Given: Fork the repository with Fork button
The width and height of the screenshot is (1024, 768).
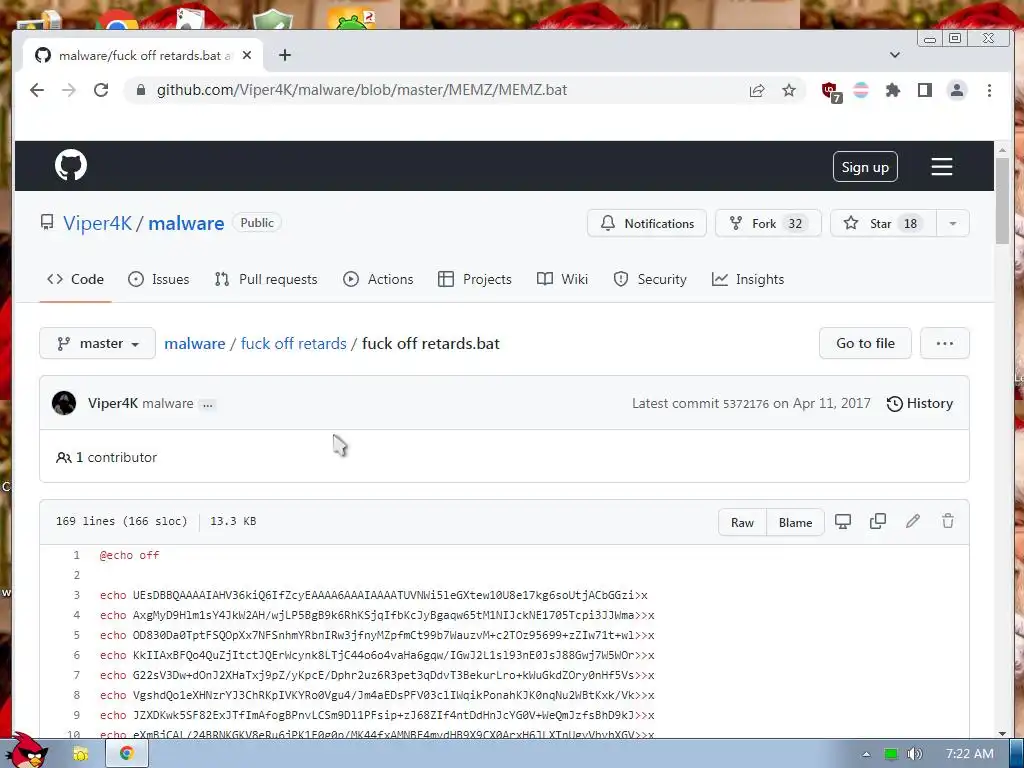Looking at the screenshot, I should (768, 223).
